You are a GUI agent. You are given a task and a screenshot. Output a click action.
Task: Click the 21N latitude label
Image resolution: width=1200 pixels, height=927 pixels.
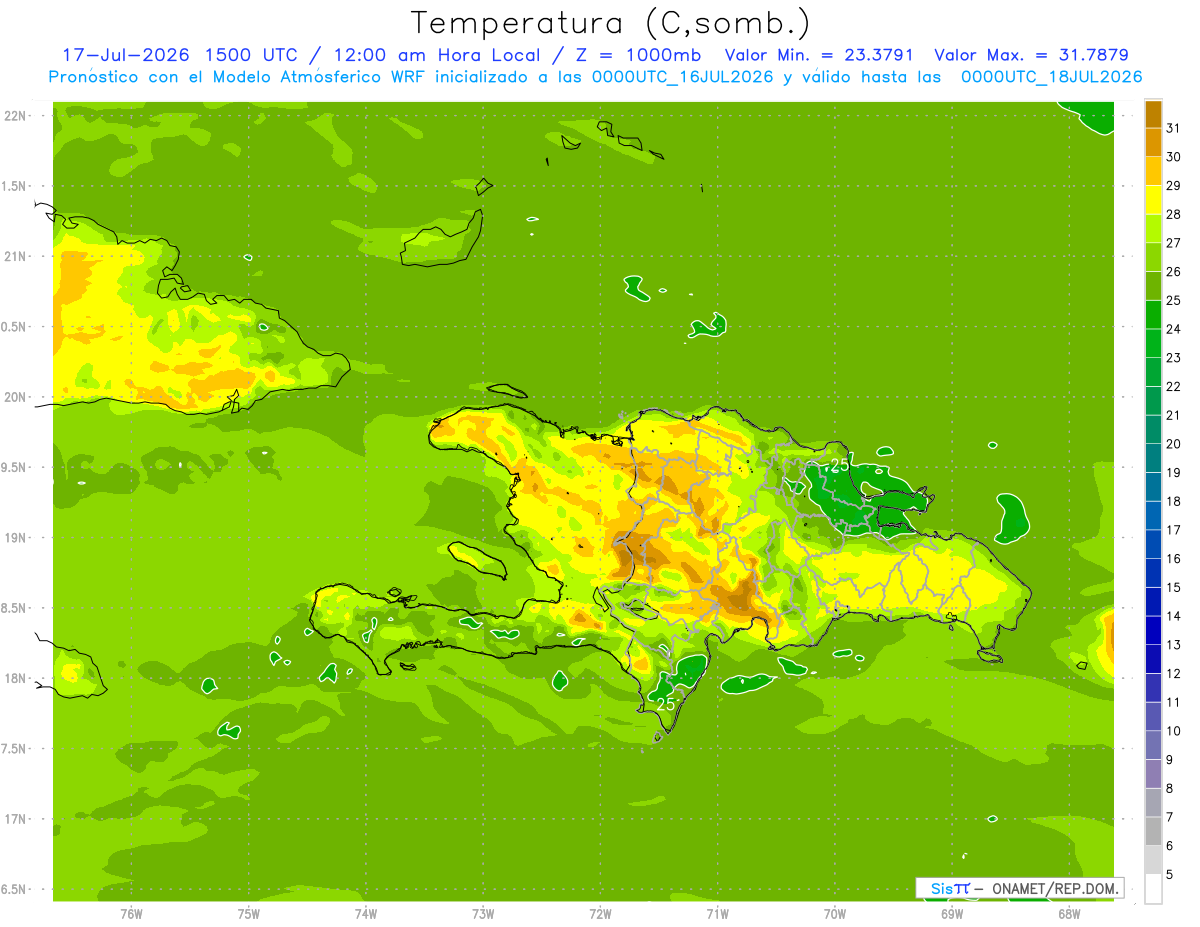14,257
